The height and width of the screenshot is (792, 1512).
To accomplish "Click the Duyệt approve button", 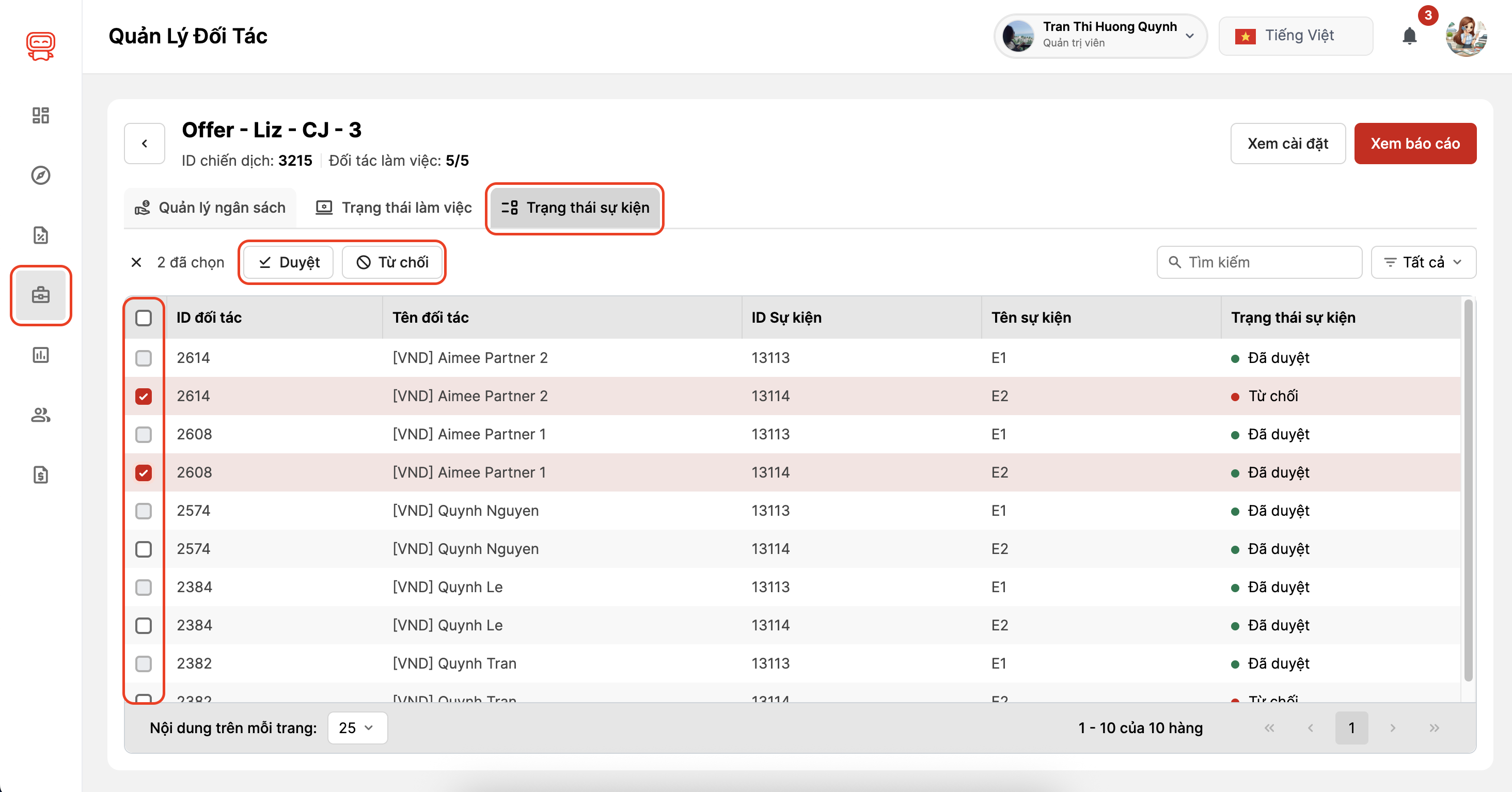I will pyautogui.click(x=289, y=262).
